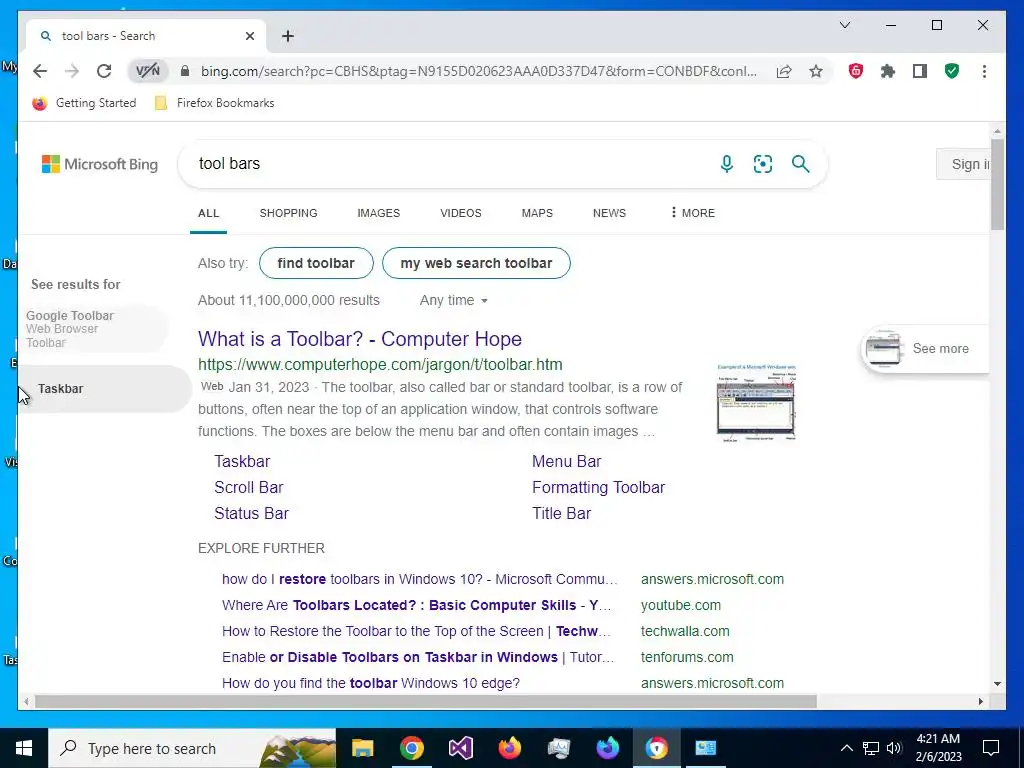This screenshot has width=1024, height=768.
Task: Click the scroll down arrow
Action: (997, 684)
